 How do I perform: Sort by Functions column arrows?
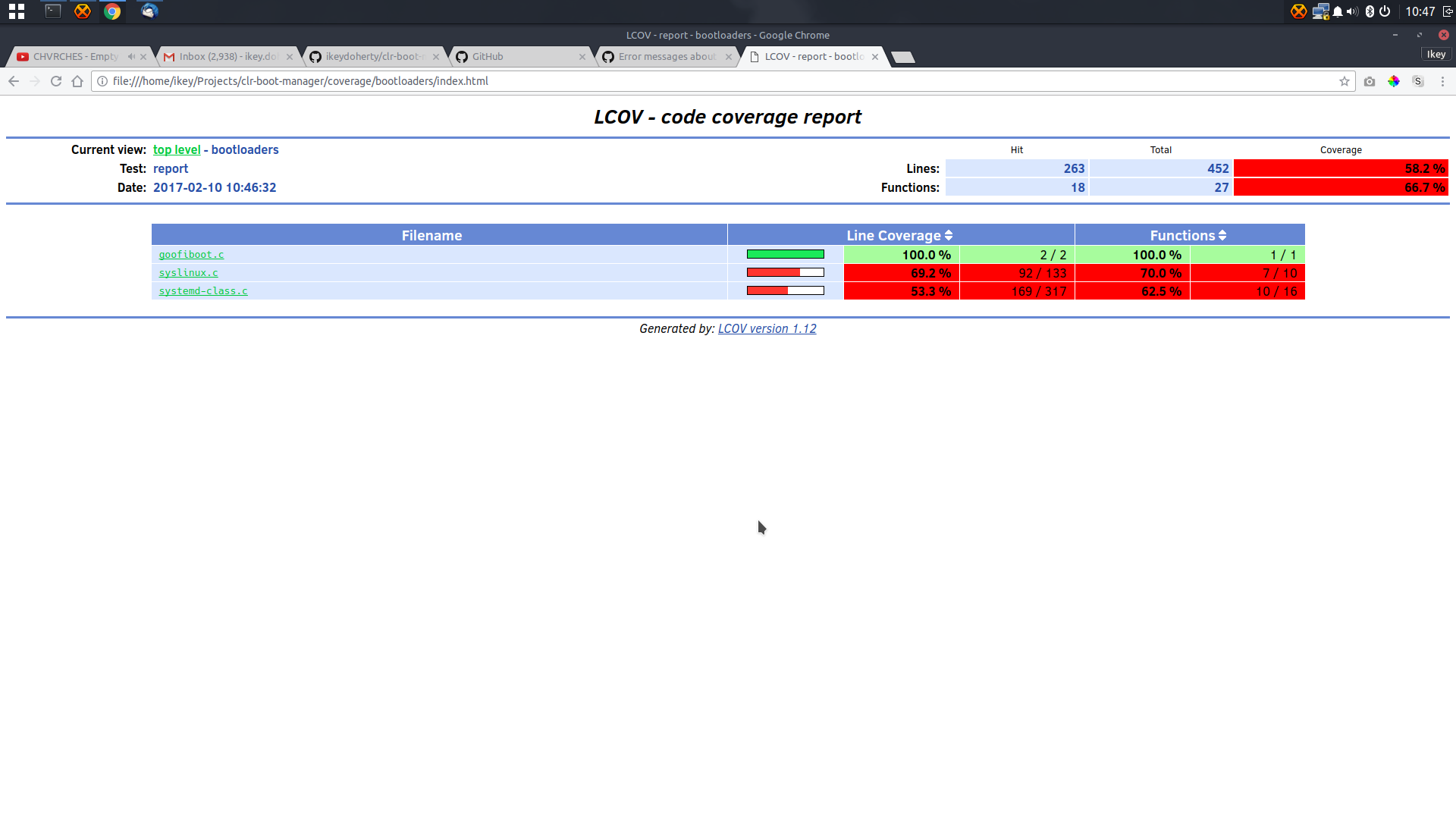click(1222, 236)
